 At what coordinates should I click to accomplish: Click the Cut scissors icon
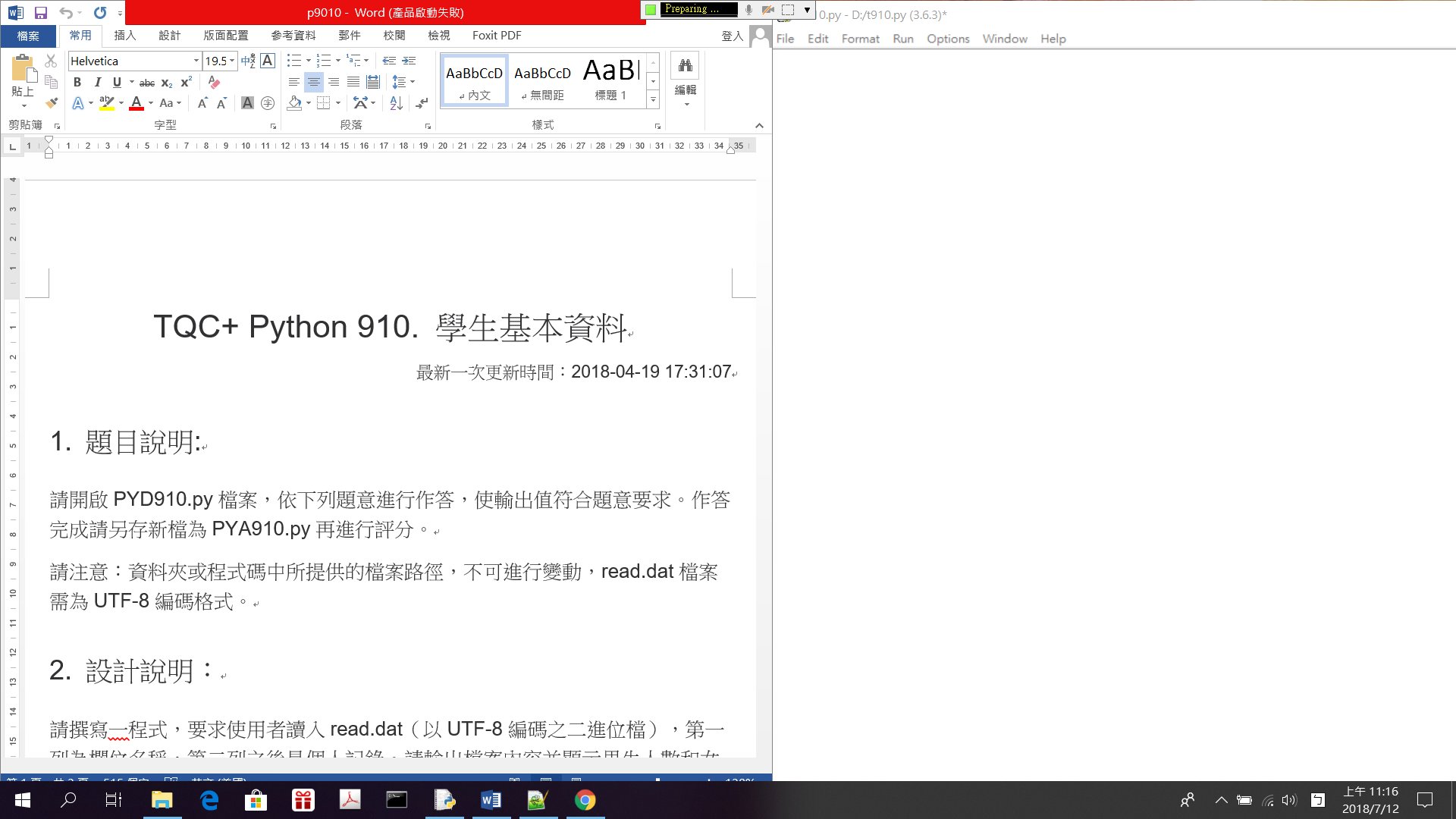tap(51, 61)
